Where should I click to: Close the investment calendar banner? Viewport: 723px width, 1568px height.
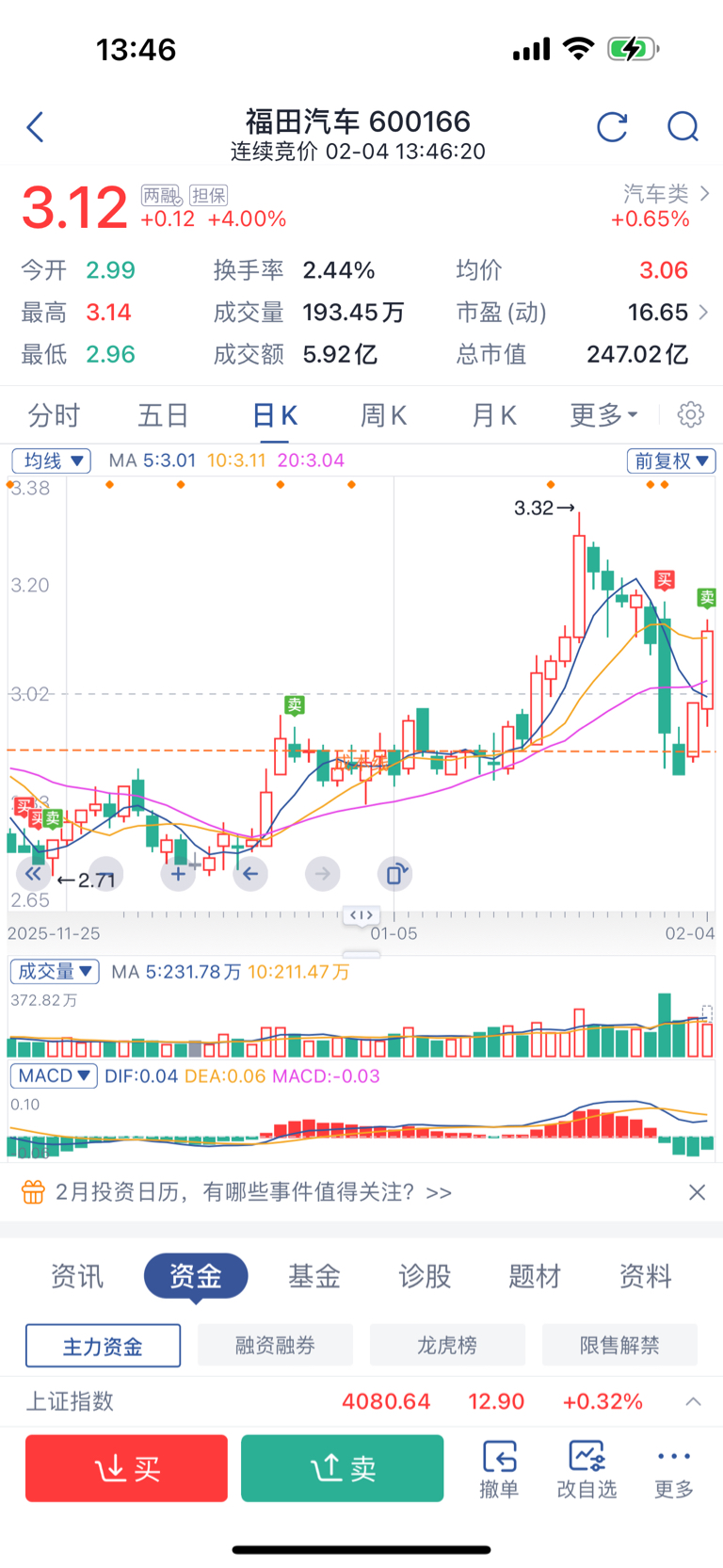tap(697, 1192)
